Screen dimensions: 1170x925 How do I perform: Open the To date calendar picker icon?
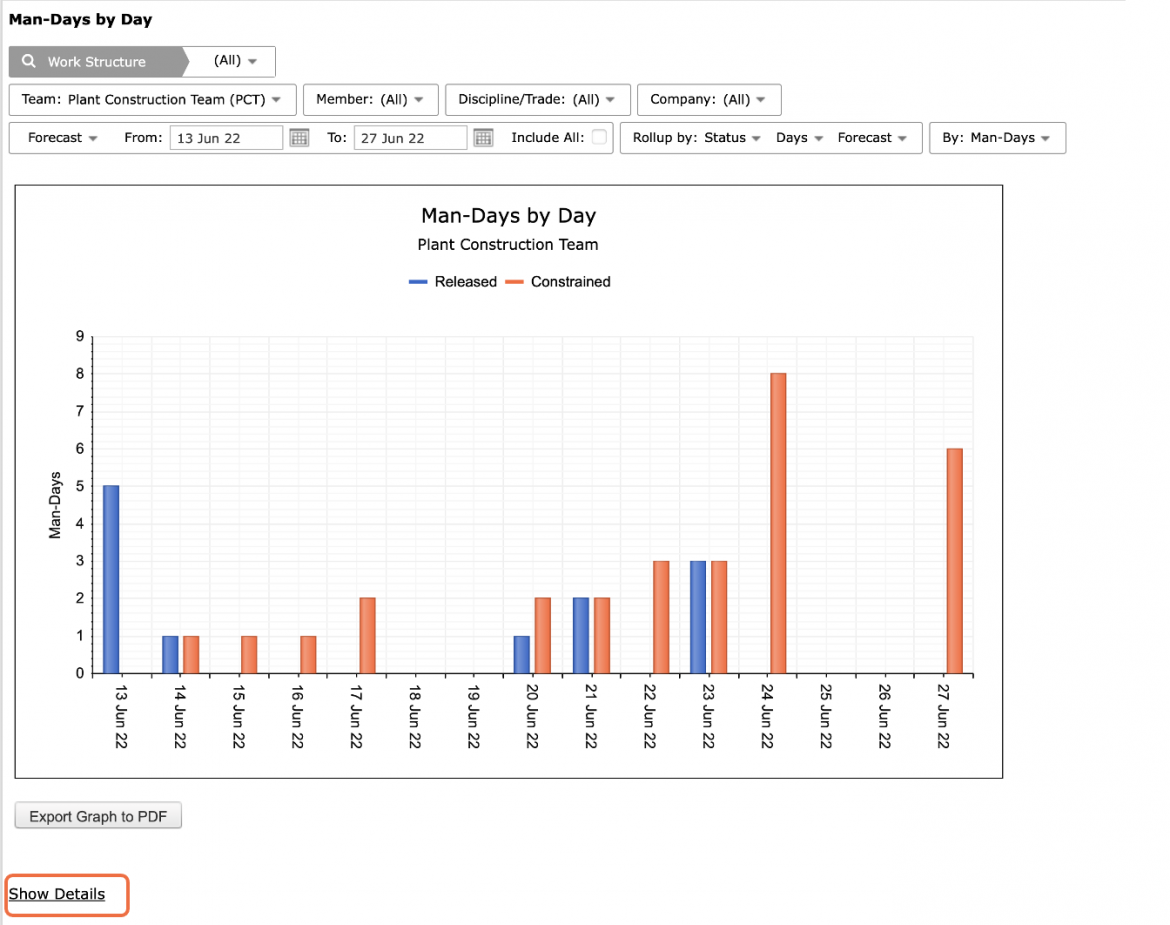[x=484, y=138]
